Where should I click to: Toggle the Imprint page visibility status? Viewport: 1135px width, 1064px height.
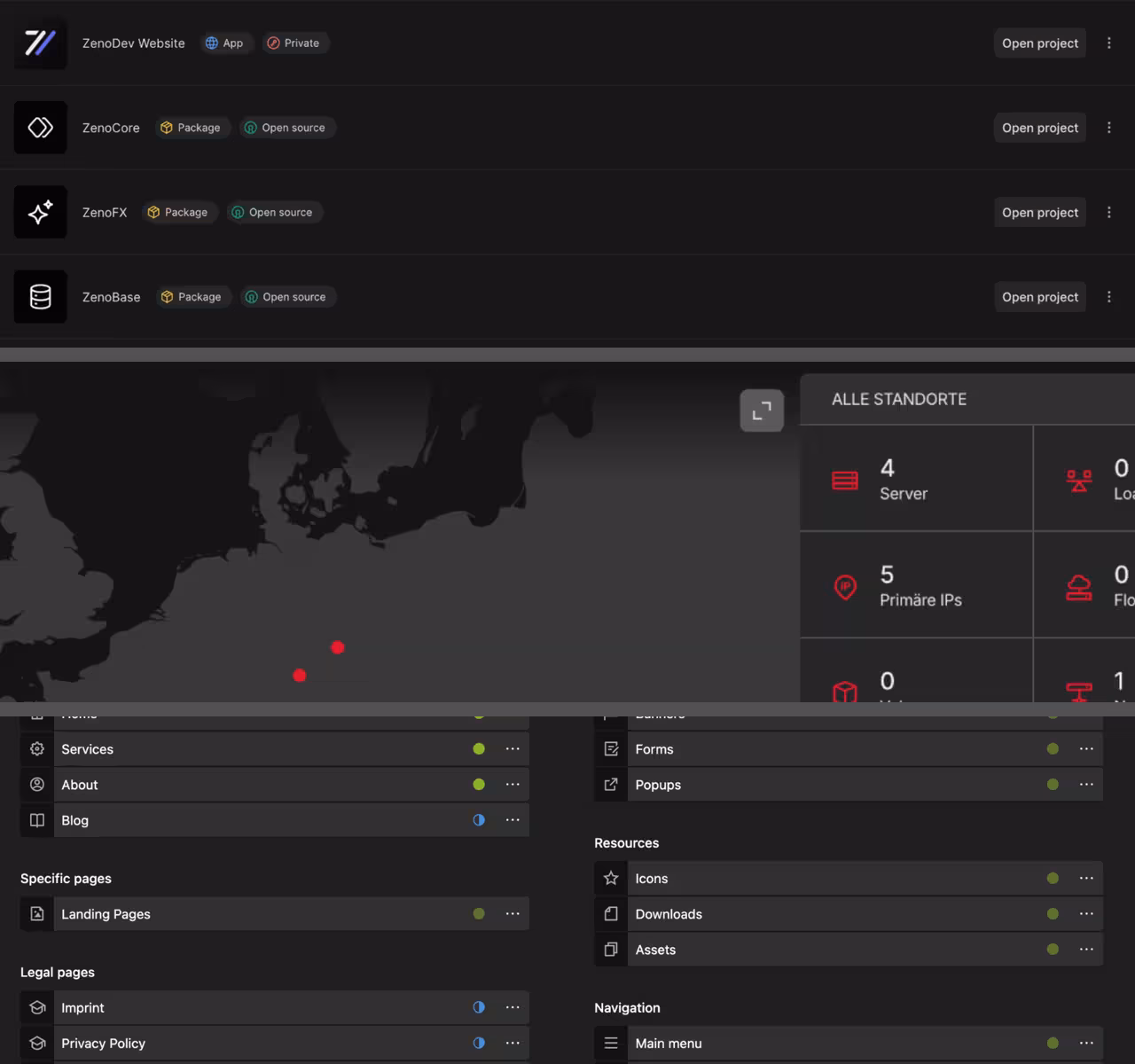(x=479, y=1007)
